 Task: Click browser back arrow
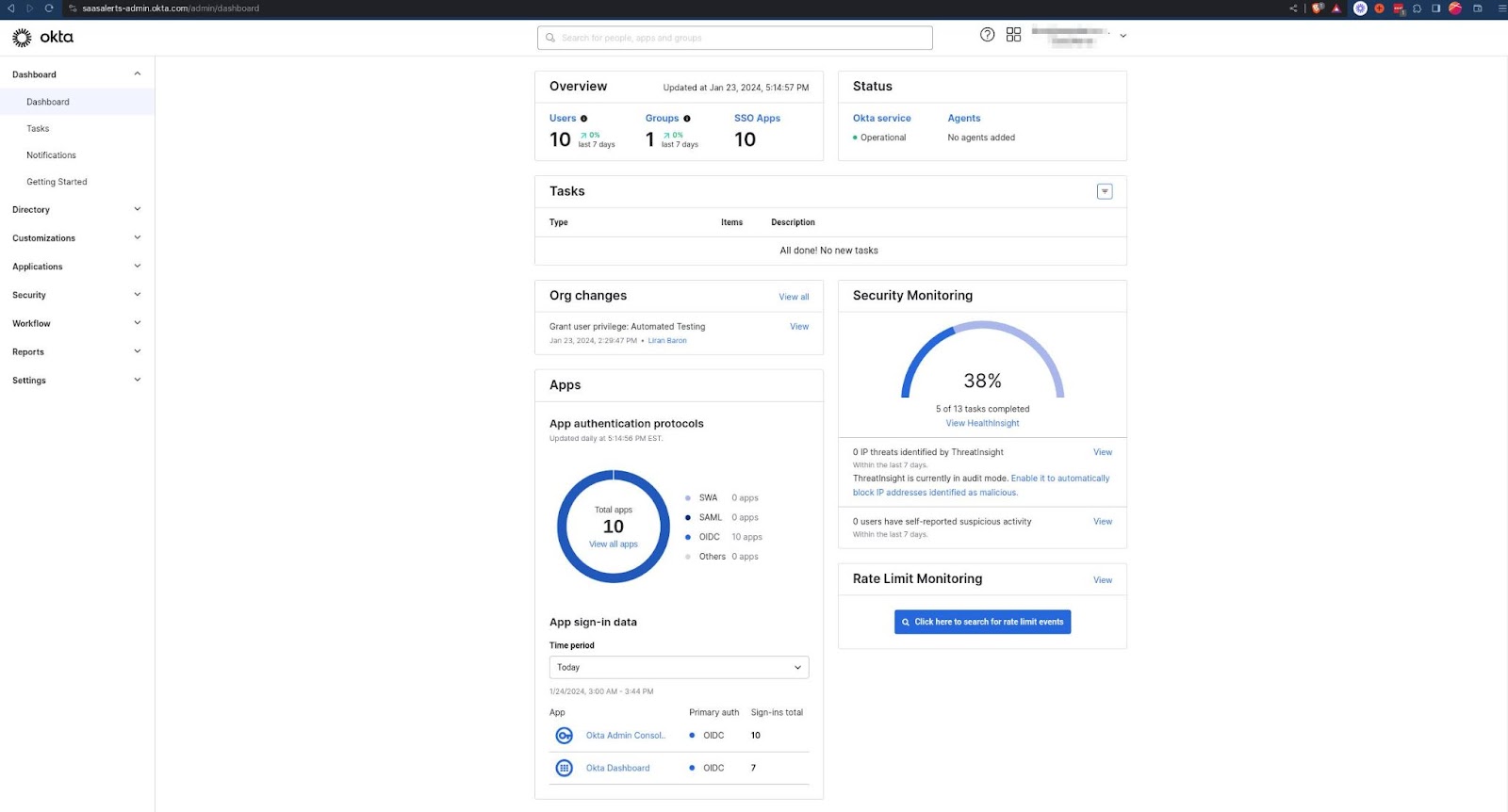11,8
